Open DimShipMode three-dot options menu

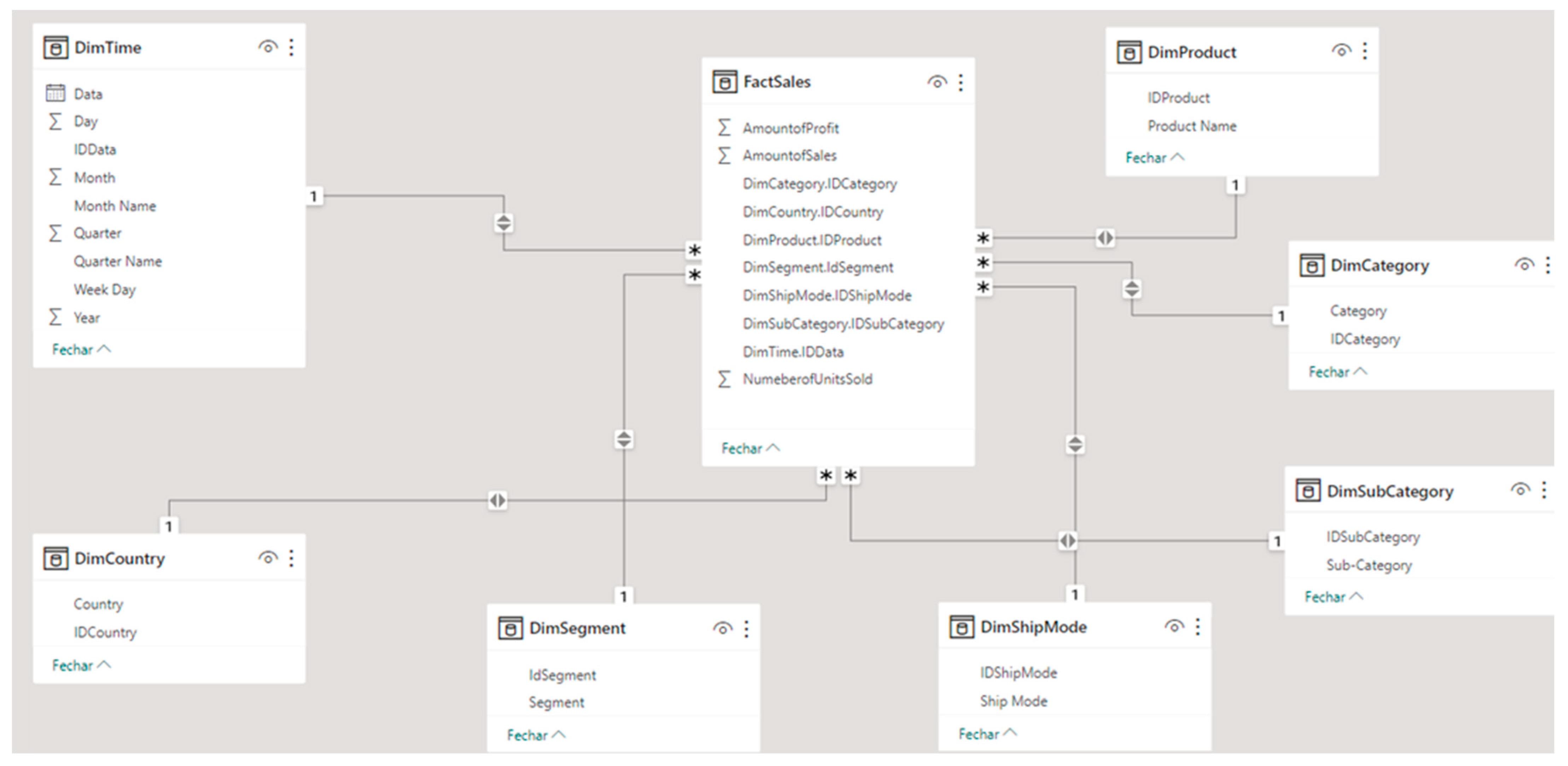[x=1197, y=627]
